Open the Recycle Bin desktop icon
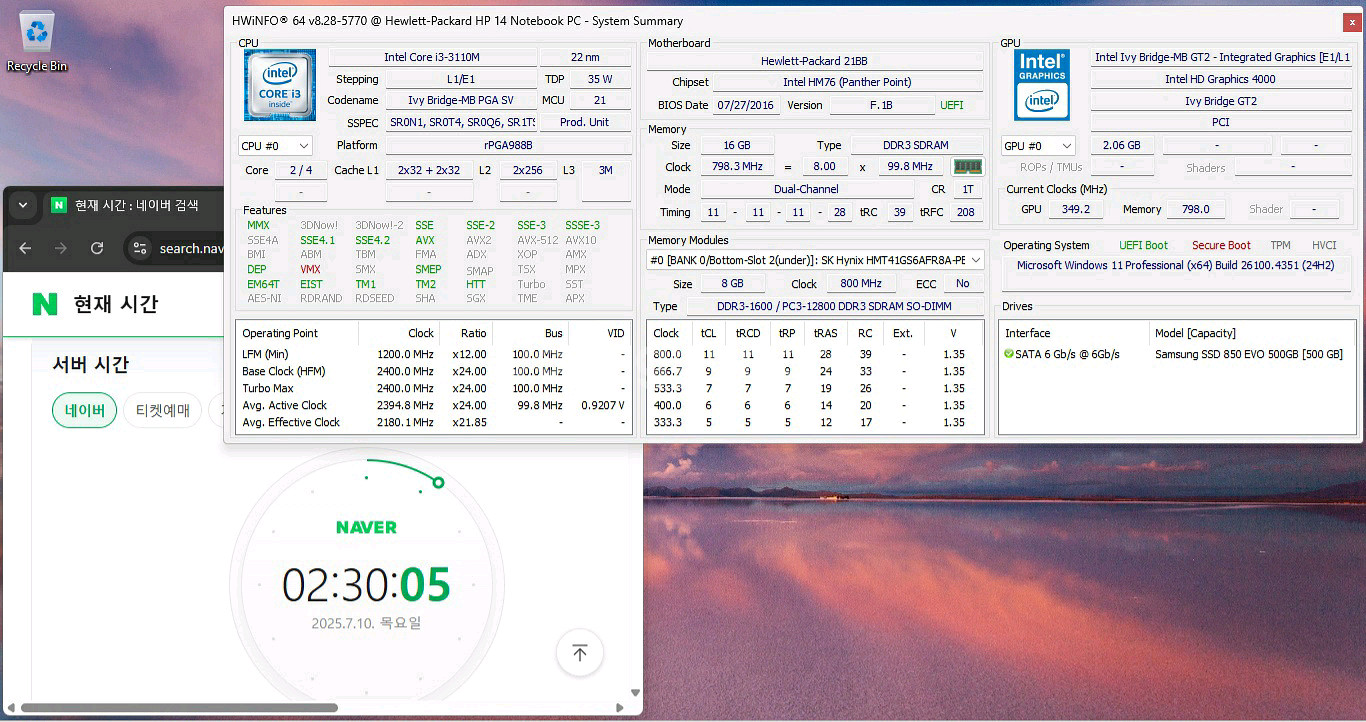Screen dimensions: 1366x722 [37, 42]
